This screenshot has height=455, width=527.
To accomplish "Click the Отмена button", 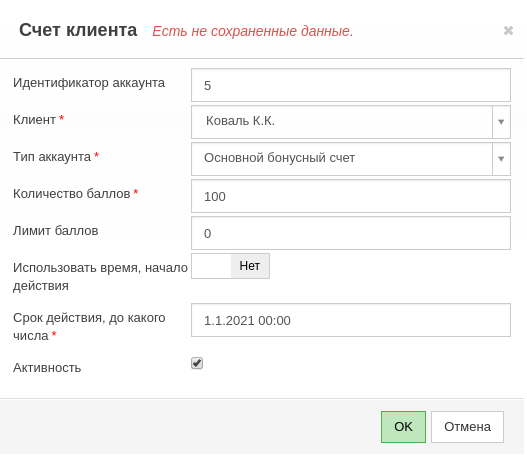I will tap(467, 427).
